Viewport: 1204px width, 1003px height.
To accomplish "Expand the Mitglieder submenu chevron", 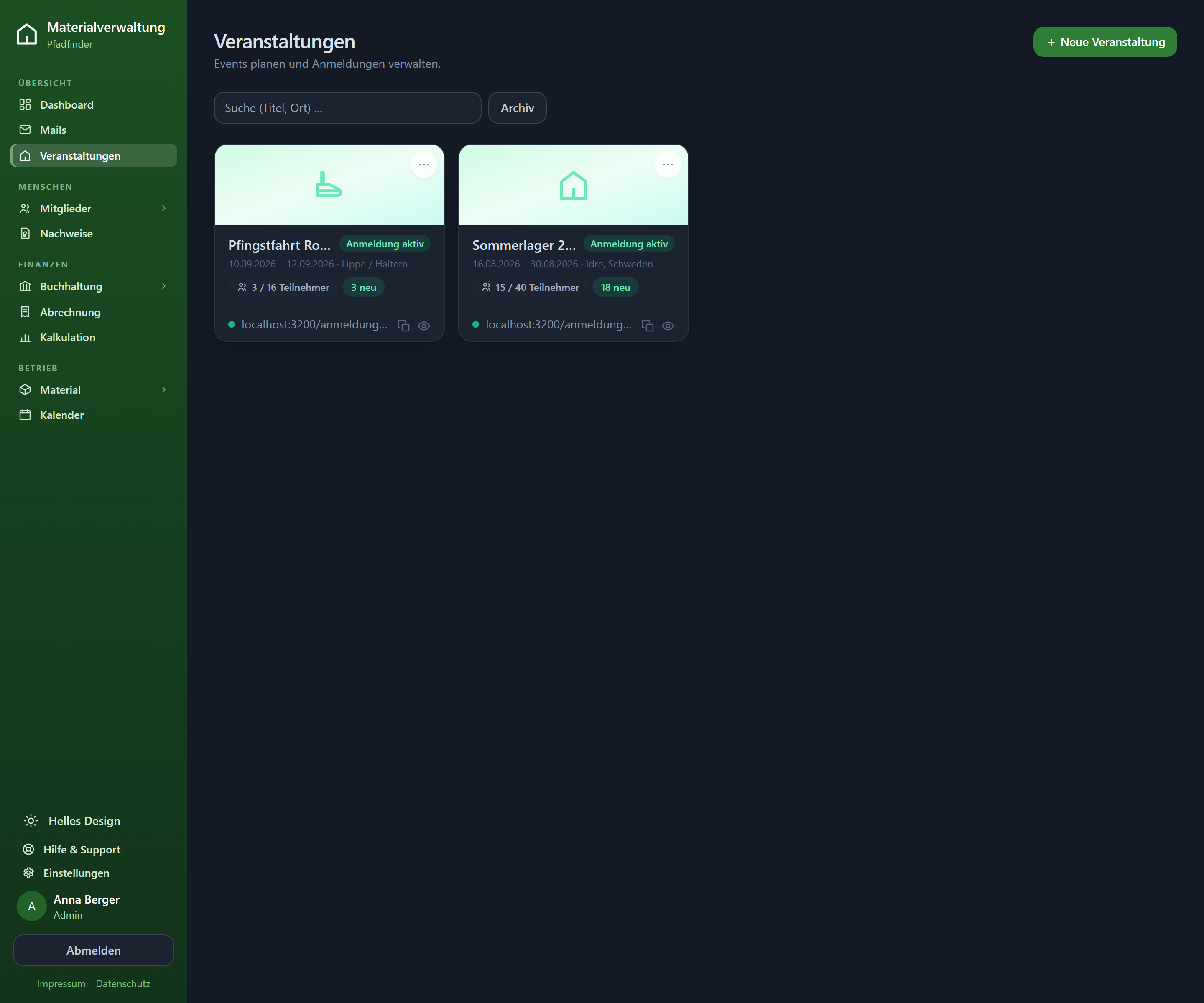I will [x=164, y=208].
